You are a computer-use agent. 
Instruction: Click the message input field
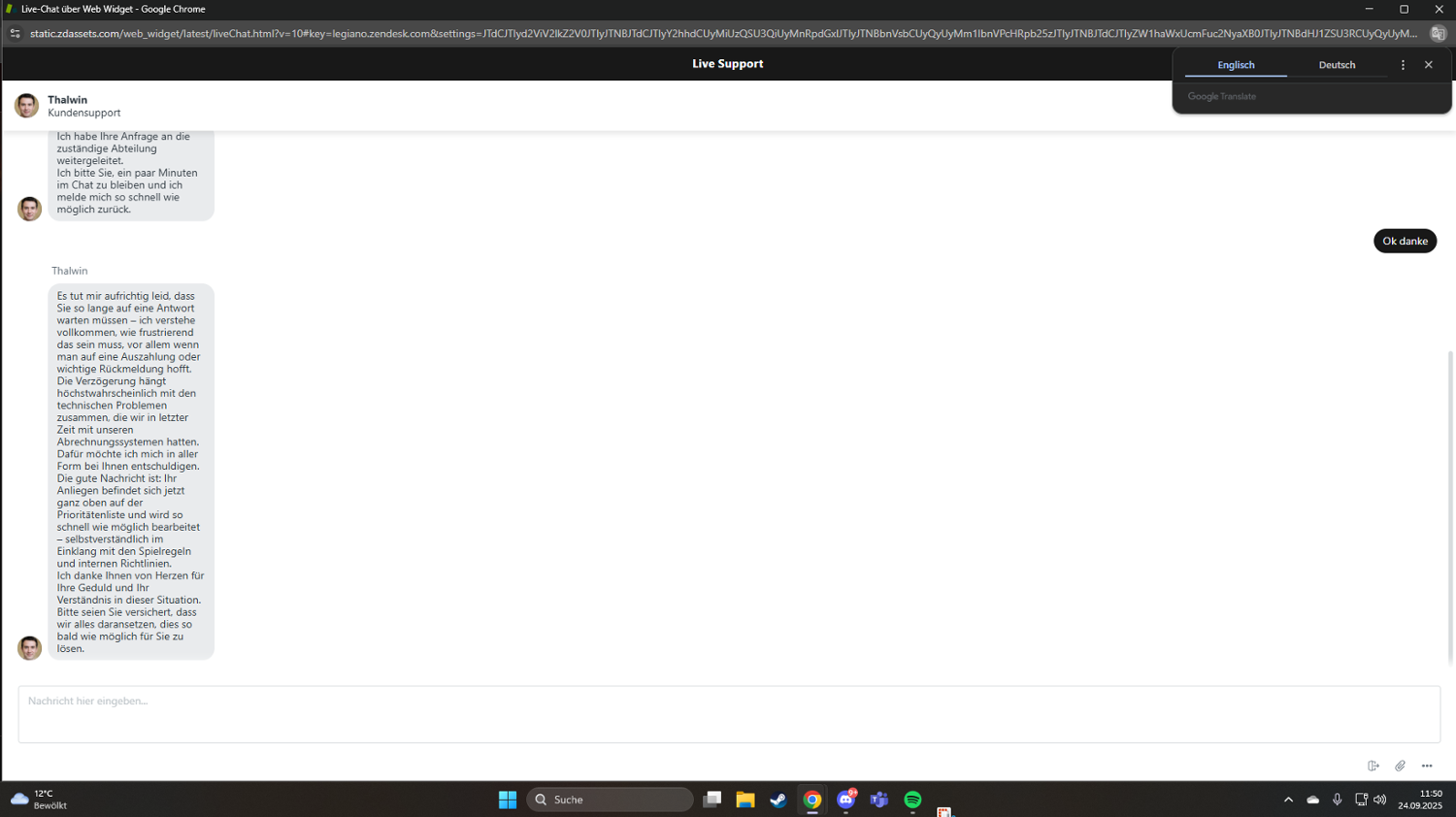[728, 714]
